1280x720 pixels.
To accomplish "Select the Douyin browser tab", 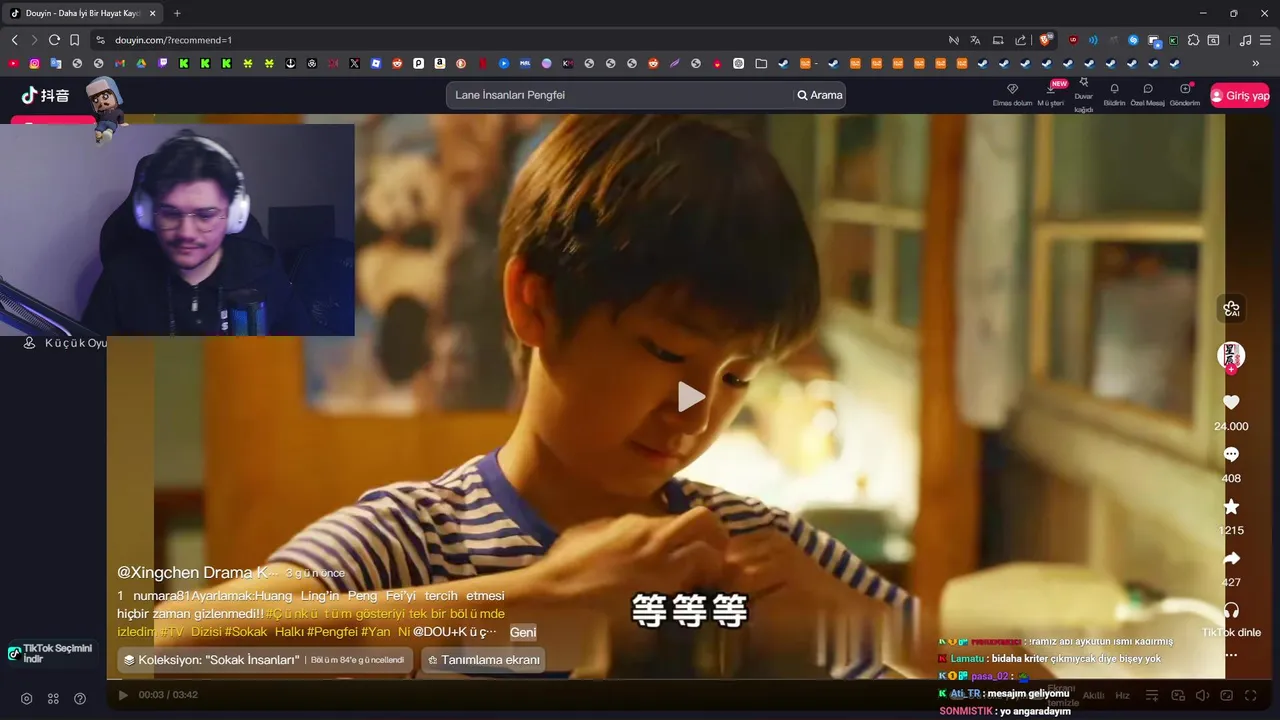I will pos(82,13).
